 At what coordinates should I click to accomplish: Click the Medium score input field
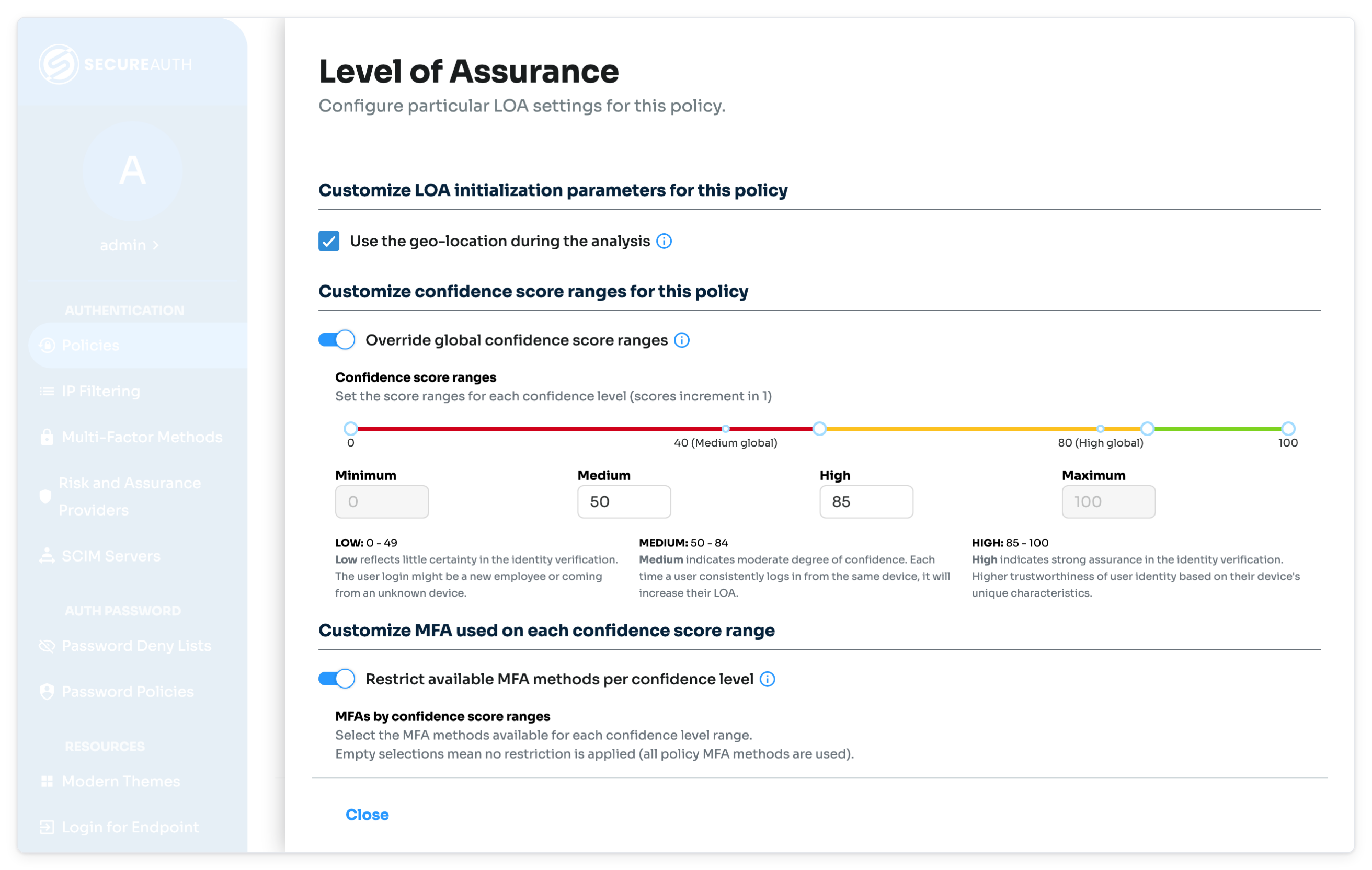coord(624,502)
